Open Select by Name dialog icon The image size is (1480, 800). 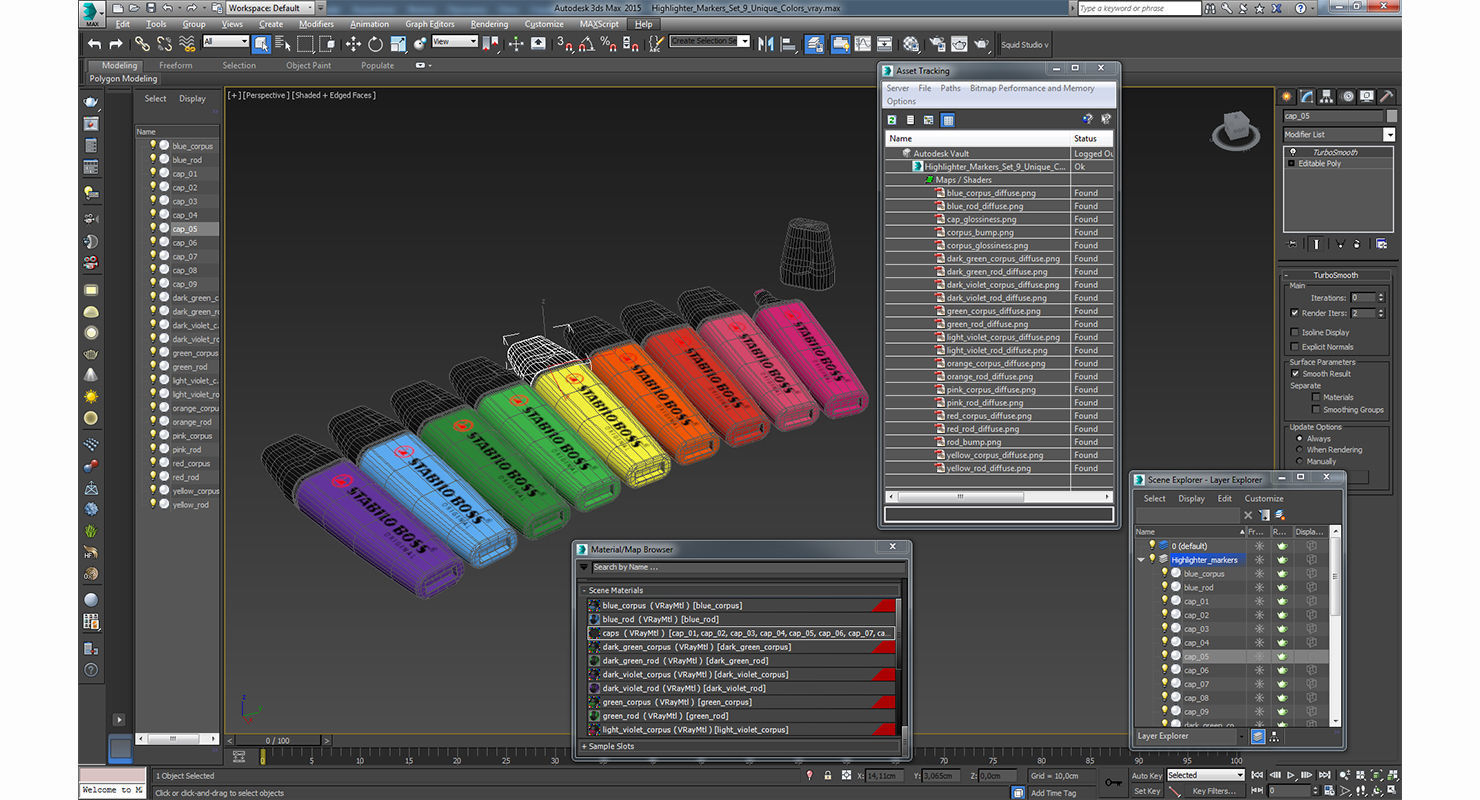coord(282,44)
